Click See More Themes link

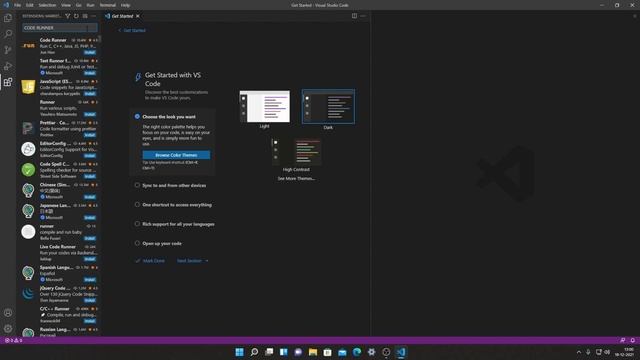tap(296, 178)
